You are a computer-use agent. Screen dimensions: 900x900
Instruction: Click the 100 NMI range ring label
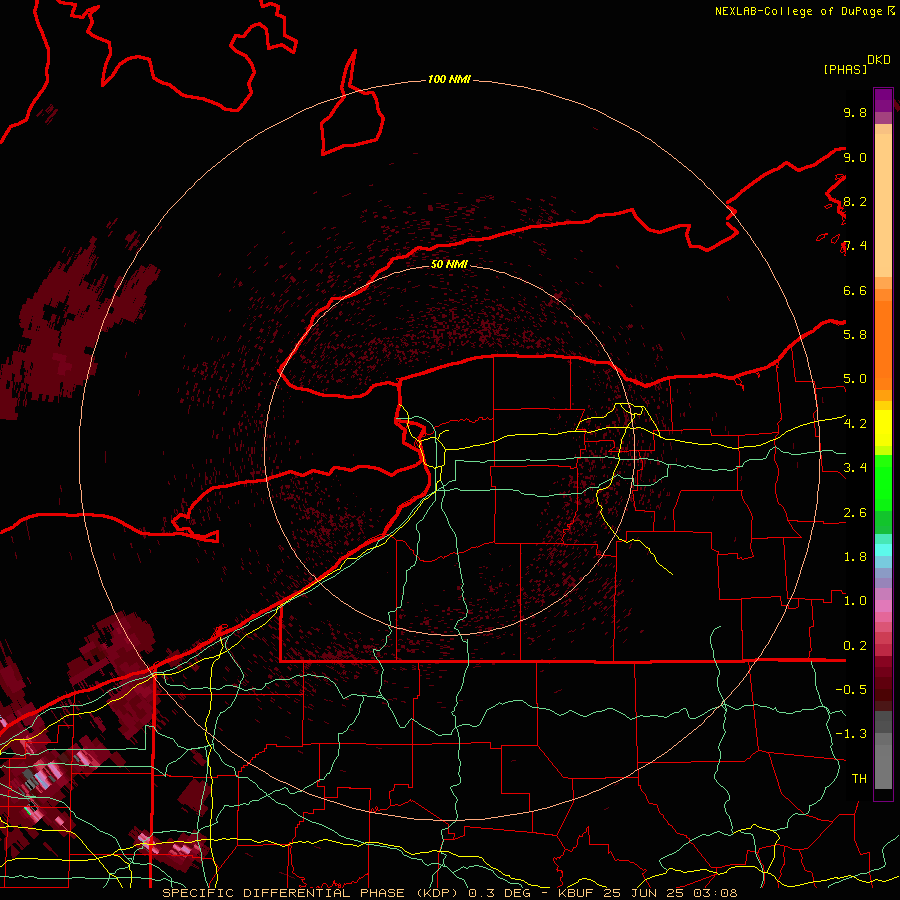pos(449,79)
